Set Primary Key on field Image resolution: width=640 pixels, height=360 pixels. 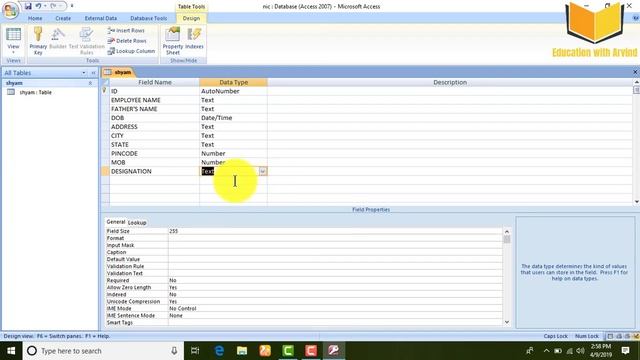click(38, 41)
